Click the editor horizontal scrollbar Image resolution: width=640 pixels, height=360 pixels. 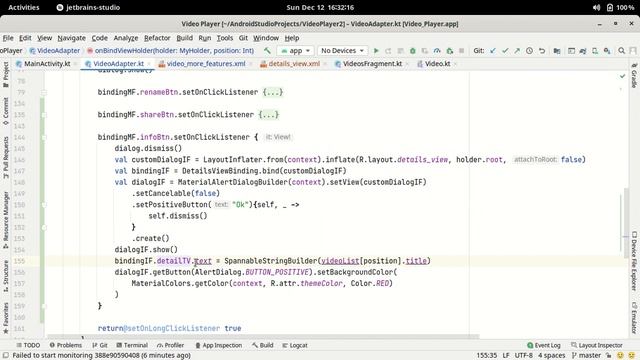click(x=263, y=337)
